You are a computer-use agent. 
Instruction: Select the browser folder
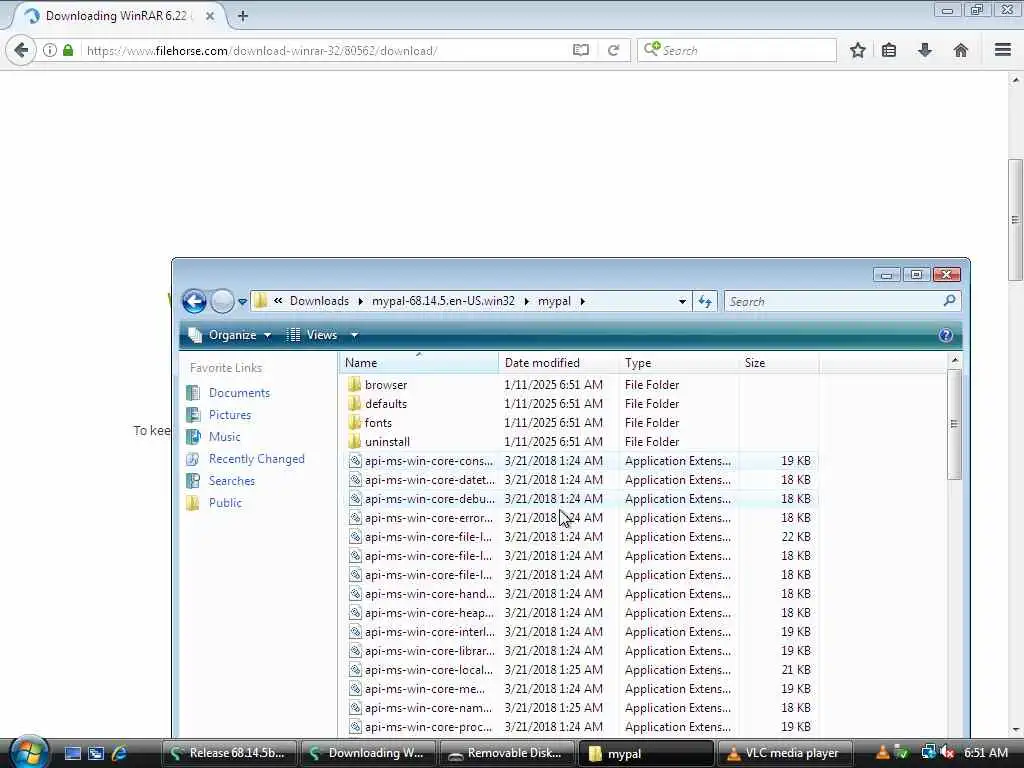386,385
